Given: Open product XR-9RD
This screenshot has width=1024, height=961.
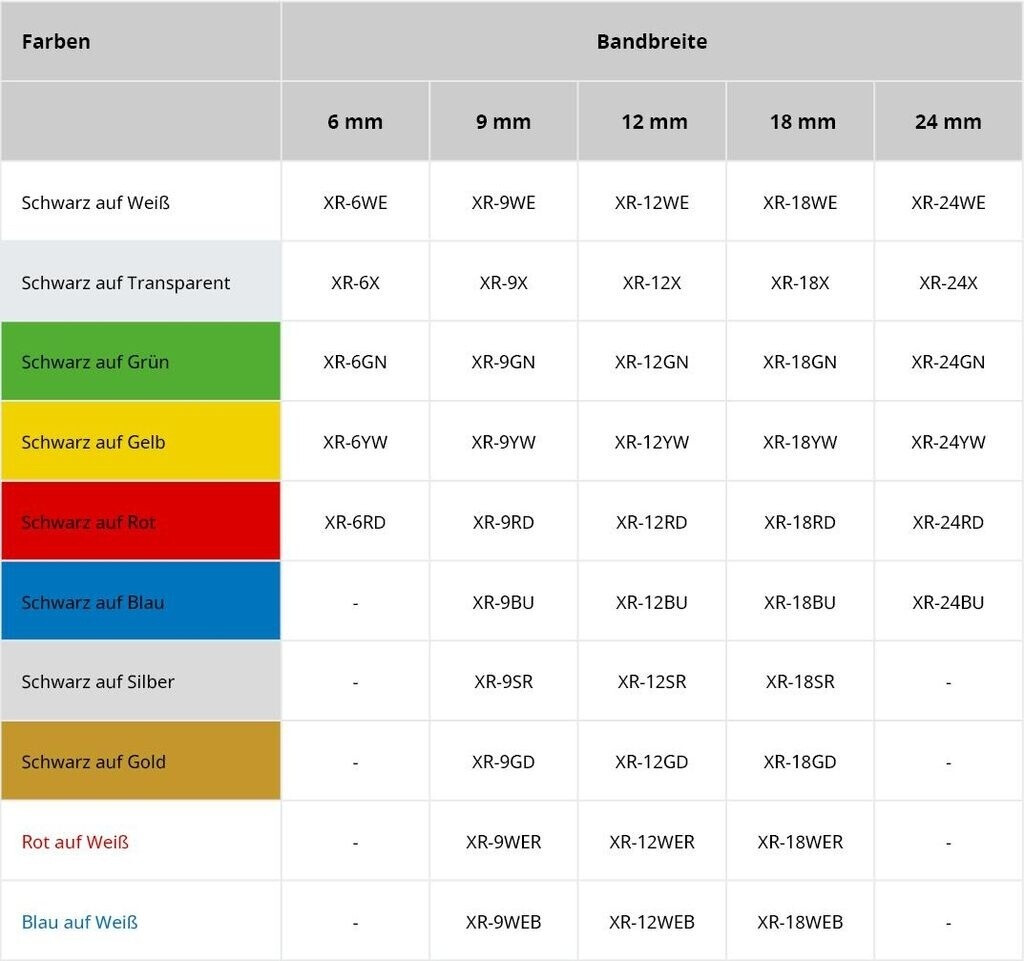Looking at the screenshot, I should click(x=503, y=522).
